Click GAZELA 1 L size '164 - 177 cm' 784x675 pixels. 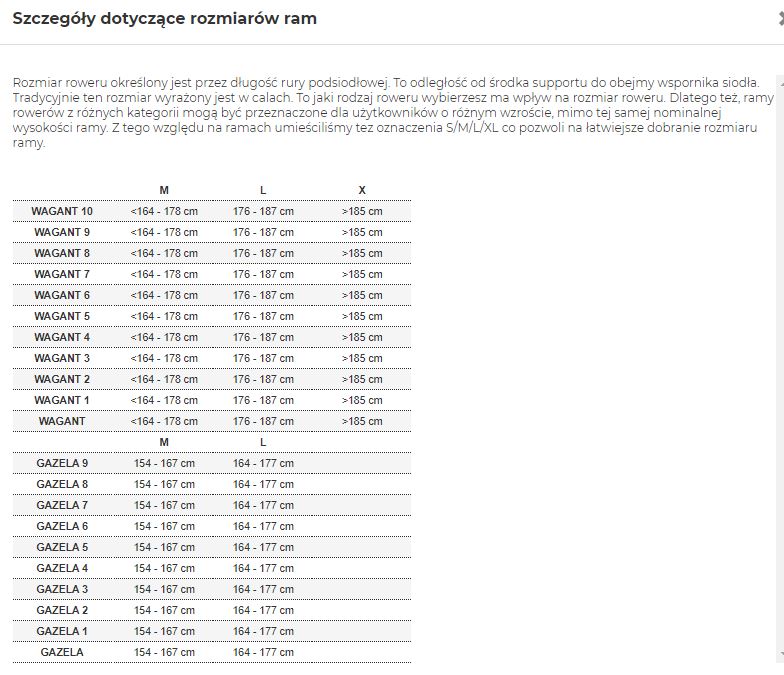[263, 632]
